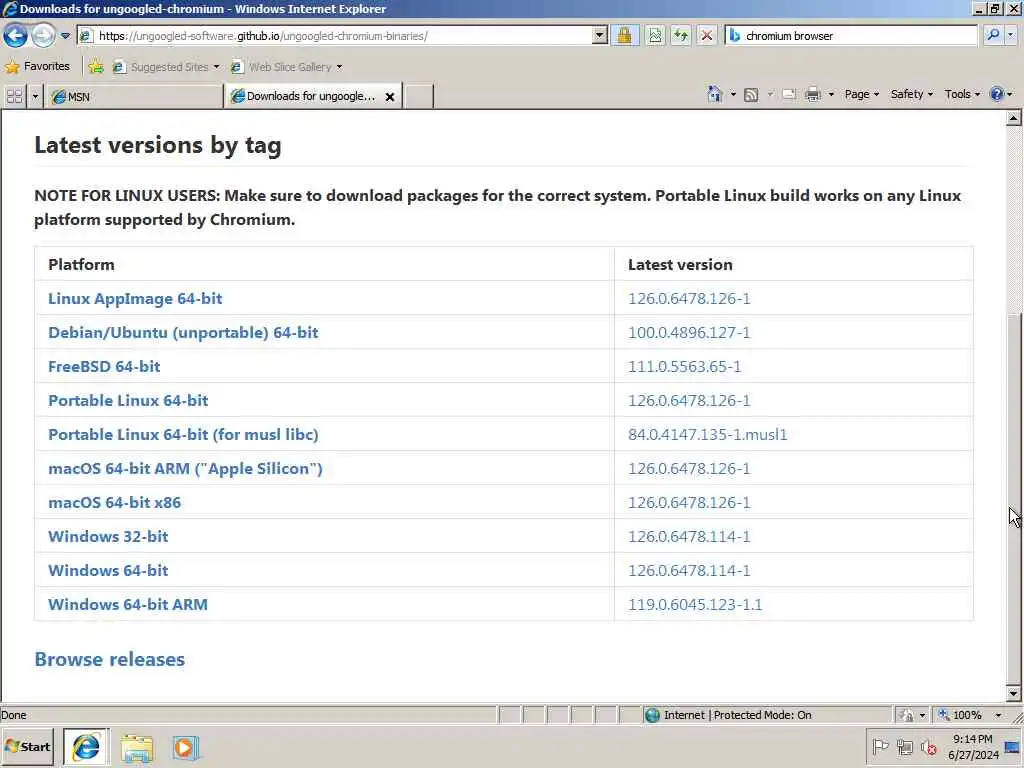The width and height of the screenshot is (1024, 768).
Task: Click the muted volume tray icon
Action: pyautogui.click(x=928, y=746)
